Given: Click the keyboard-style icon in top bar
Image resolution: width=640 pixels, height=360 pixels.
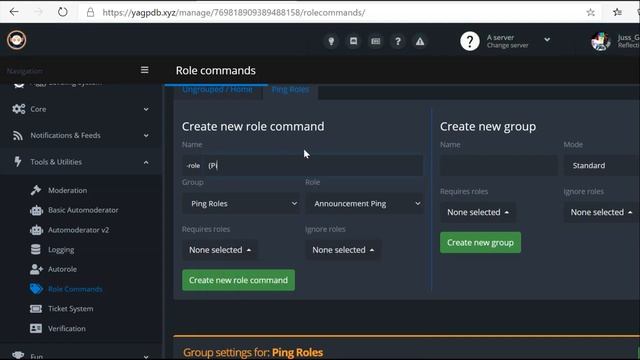Looking at the screenshot, I should pyautogui.click(x=376, y=41).
